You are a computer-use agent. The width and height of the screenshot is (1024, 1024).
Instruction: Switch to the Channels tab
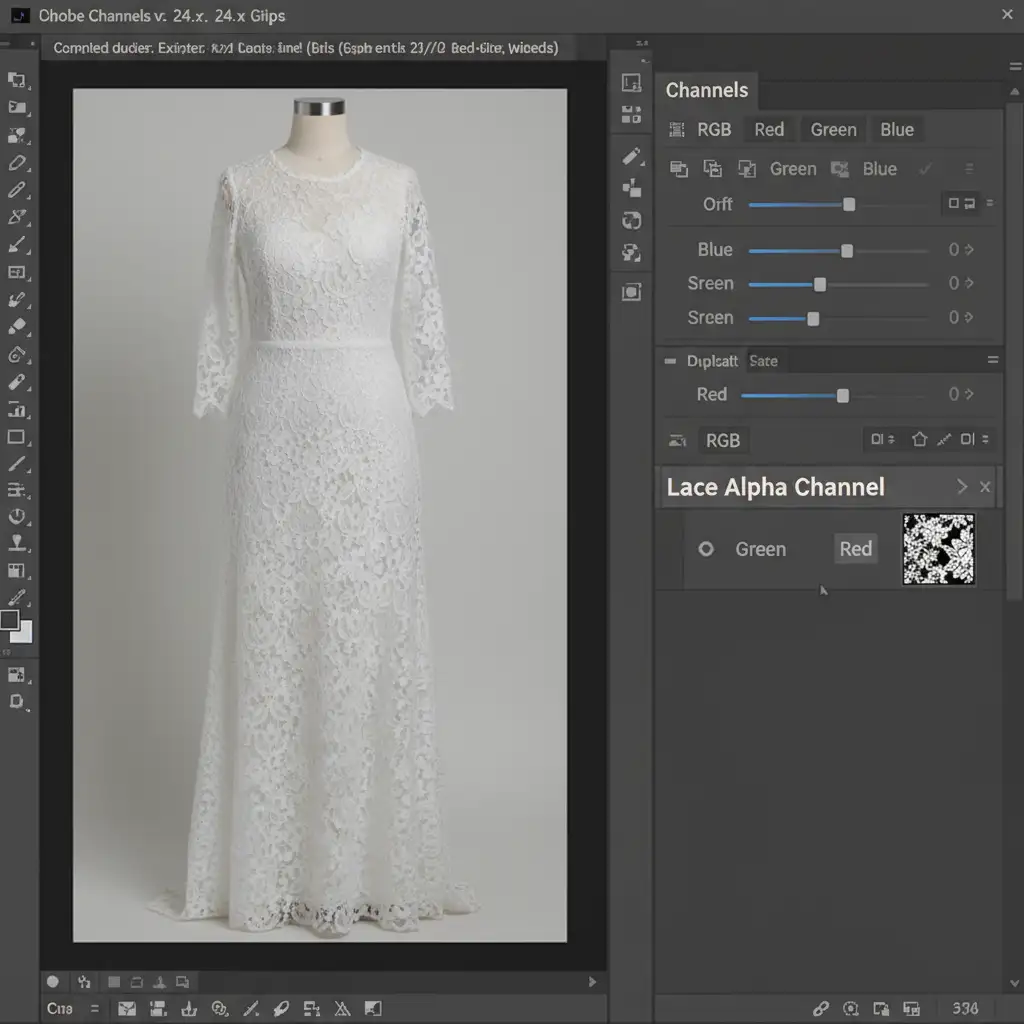coord(707,90)
